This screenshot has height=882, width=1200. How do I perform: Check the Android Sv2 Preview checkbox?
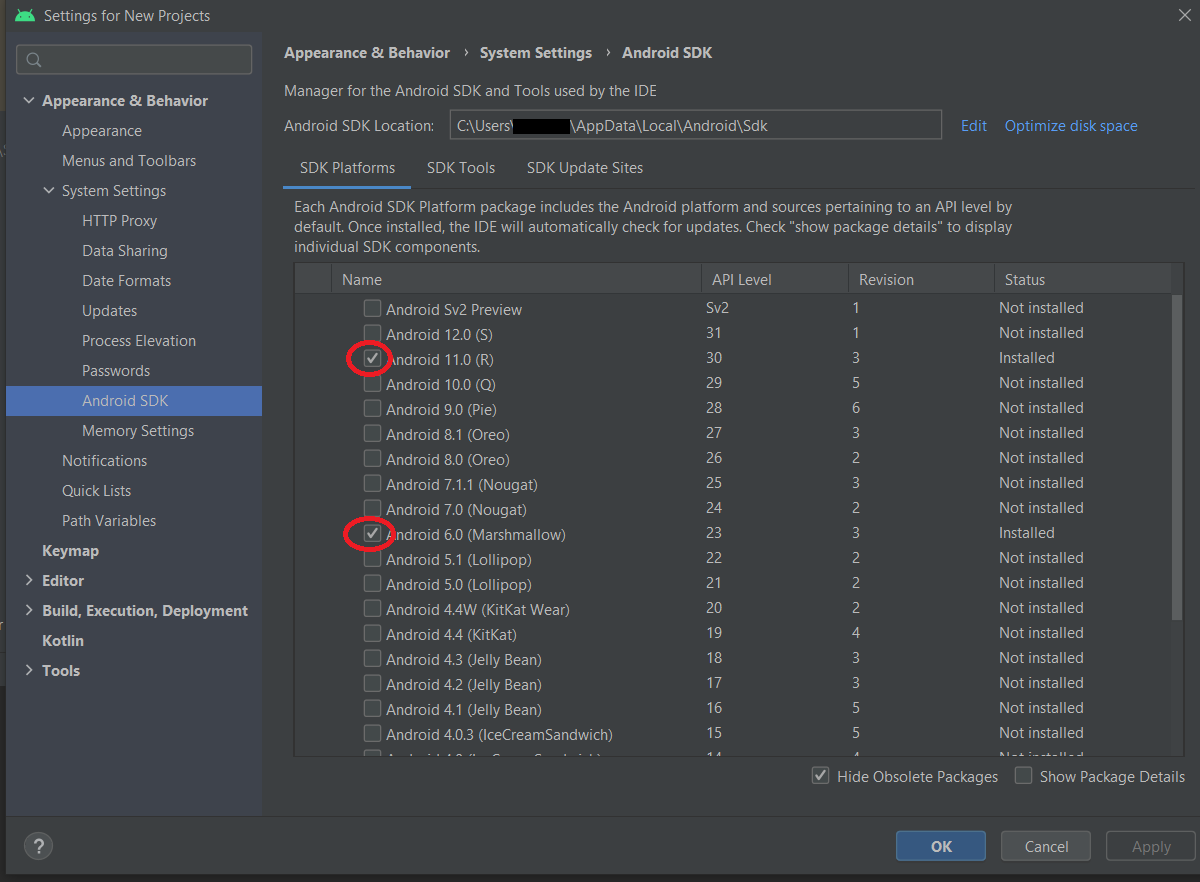click(372, 308)
